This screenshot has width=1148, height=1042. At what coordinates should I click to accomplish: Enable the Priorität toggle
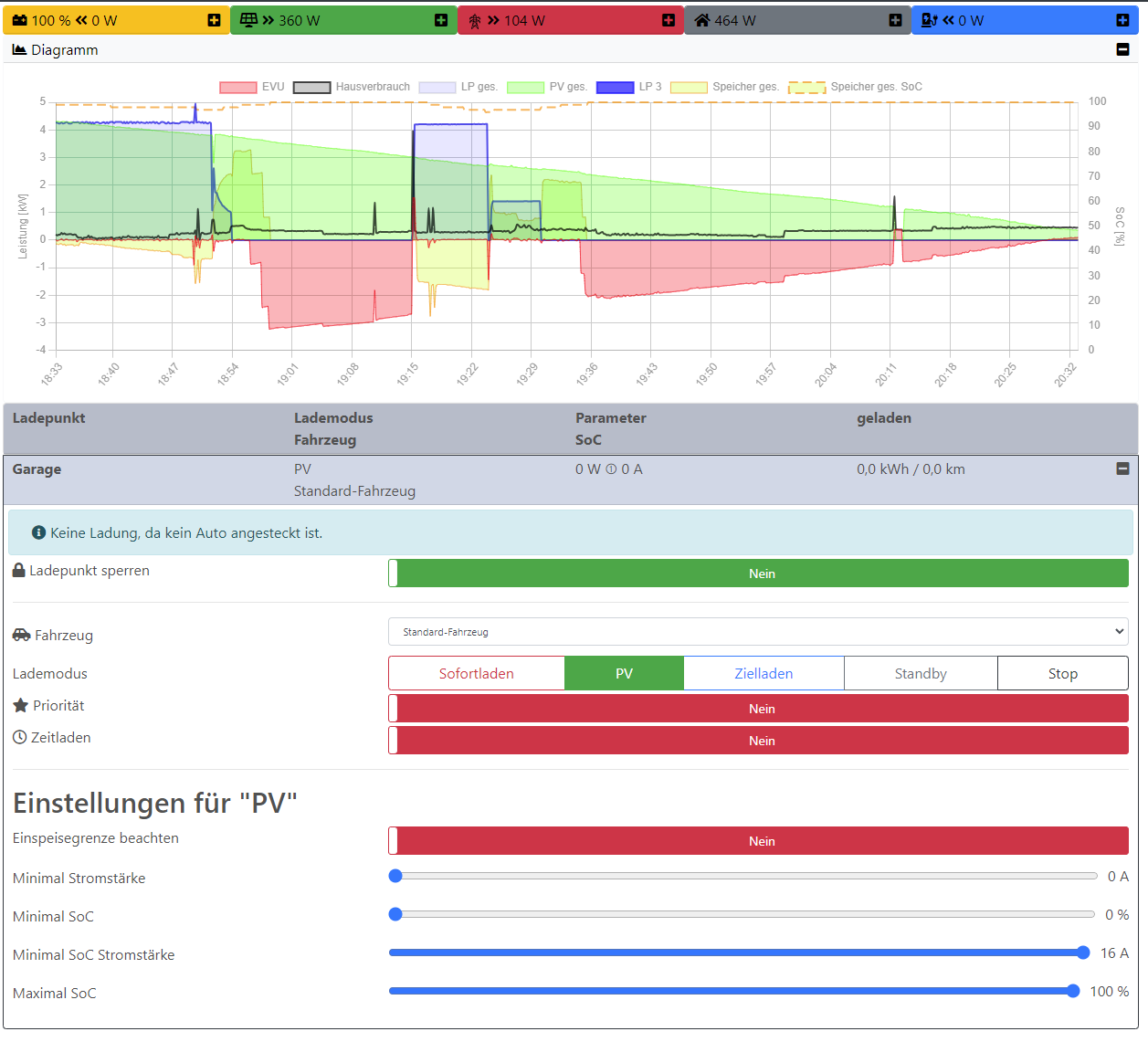[x=759, y=709]
